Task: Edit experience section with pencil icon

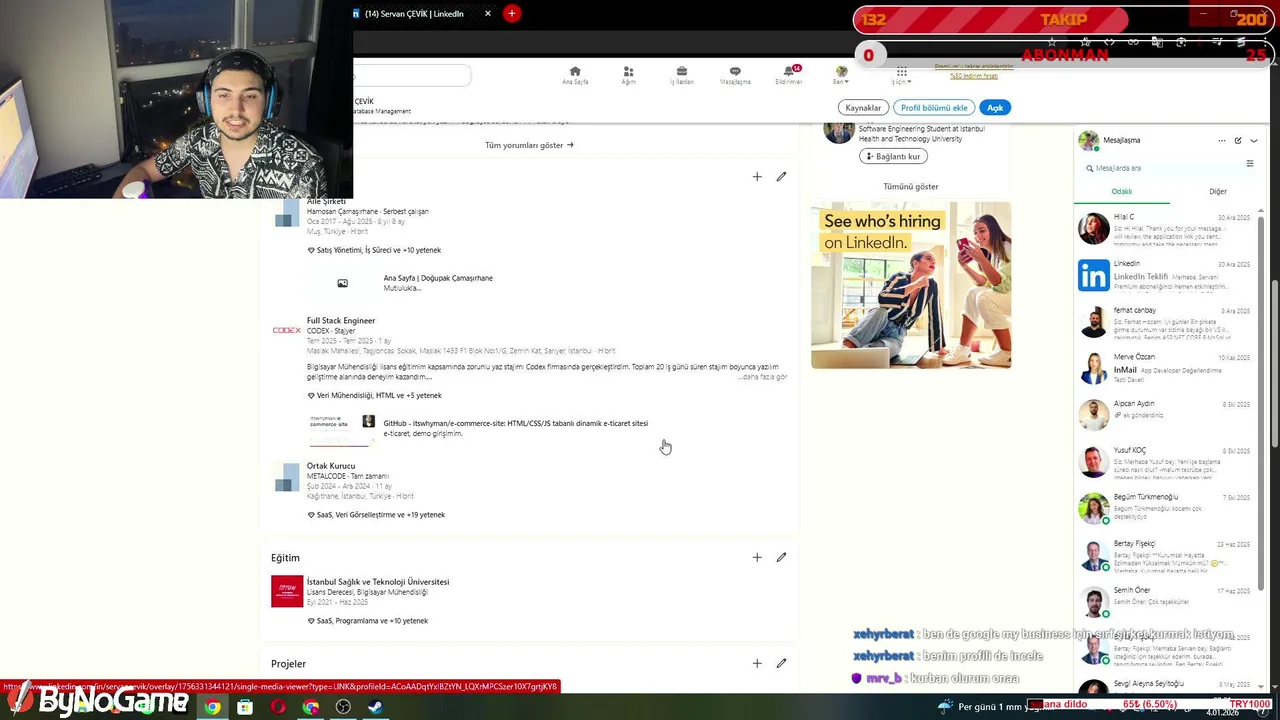Action: 781,177
